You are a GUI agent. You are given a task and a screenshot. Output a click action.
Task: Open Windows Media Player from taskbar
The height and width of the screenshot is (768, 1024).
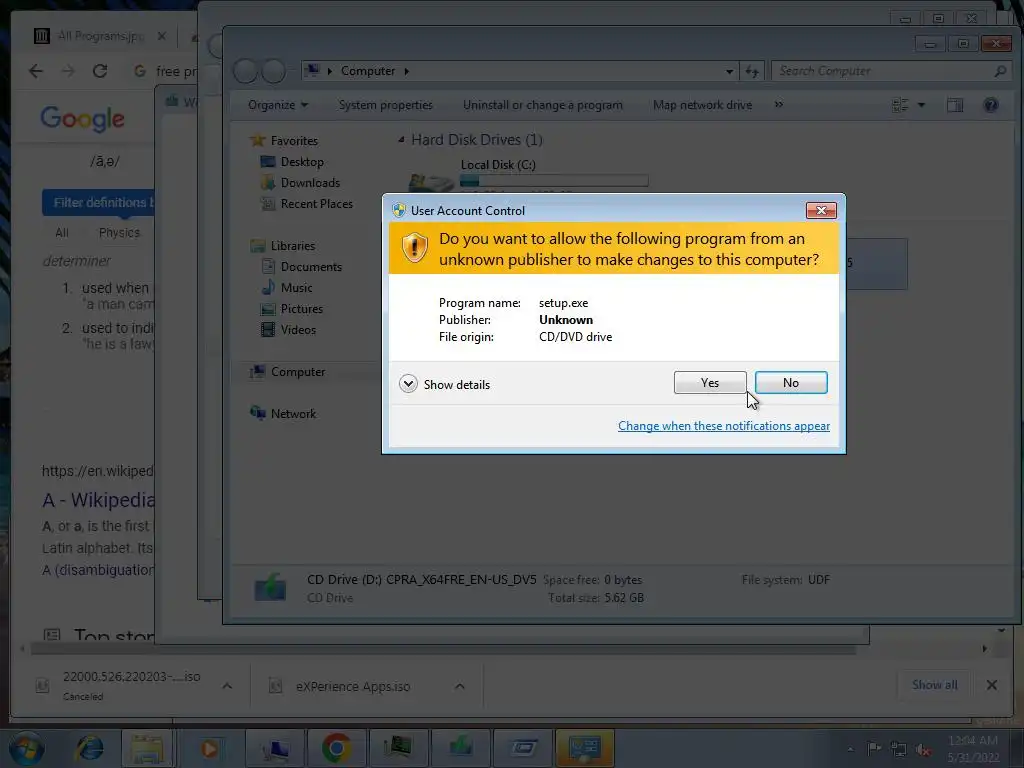tap(209, 748)
